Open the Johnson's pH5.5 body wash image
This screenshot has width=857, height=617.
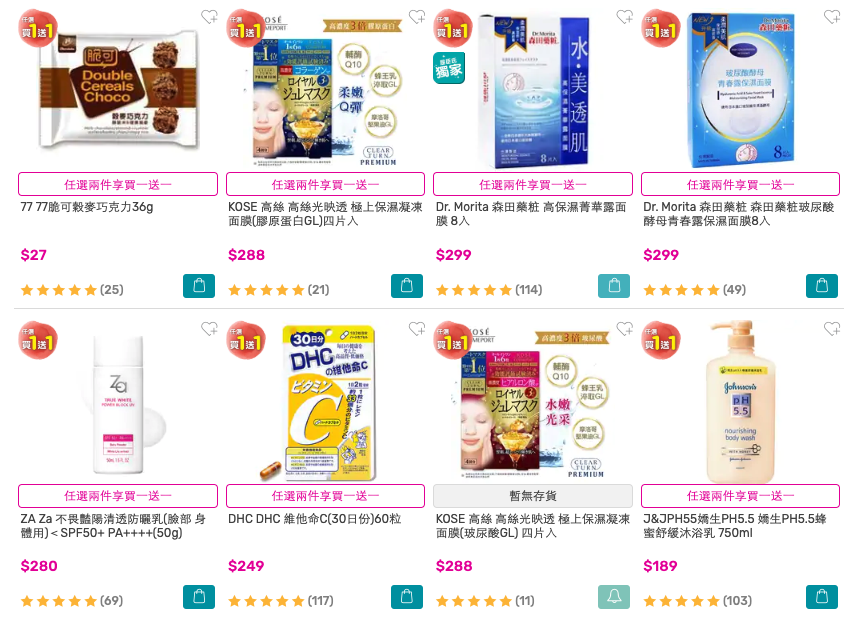(x=741, y=403)
